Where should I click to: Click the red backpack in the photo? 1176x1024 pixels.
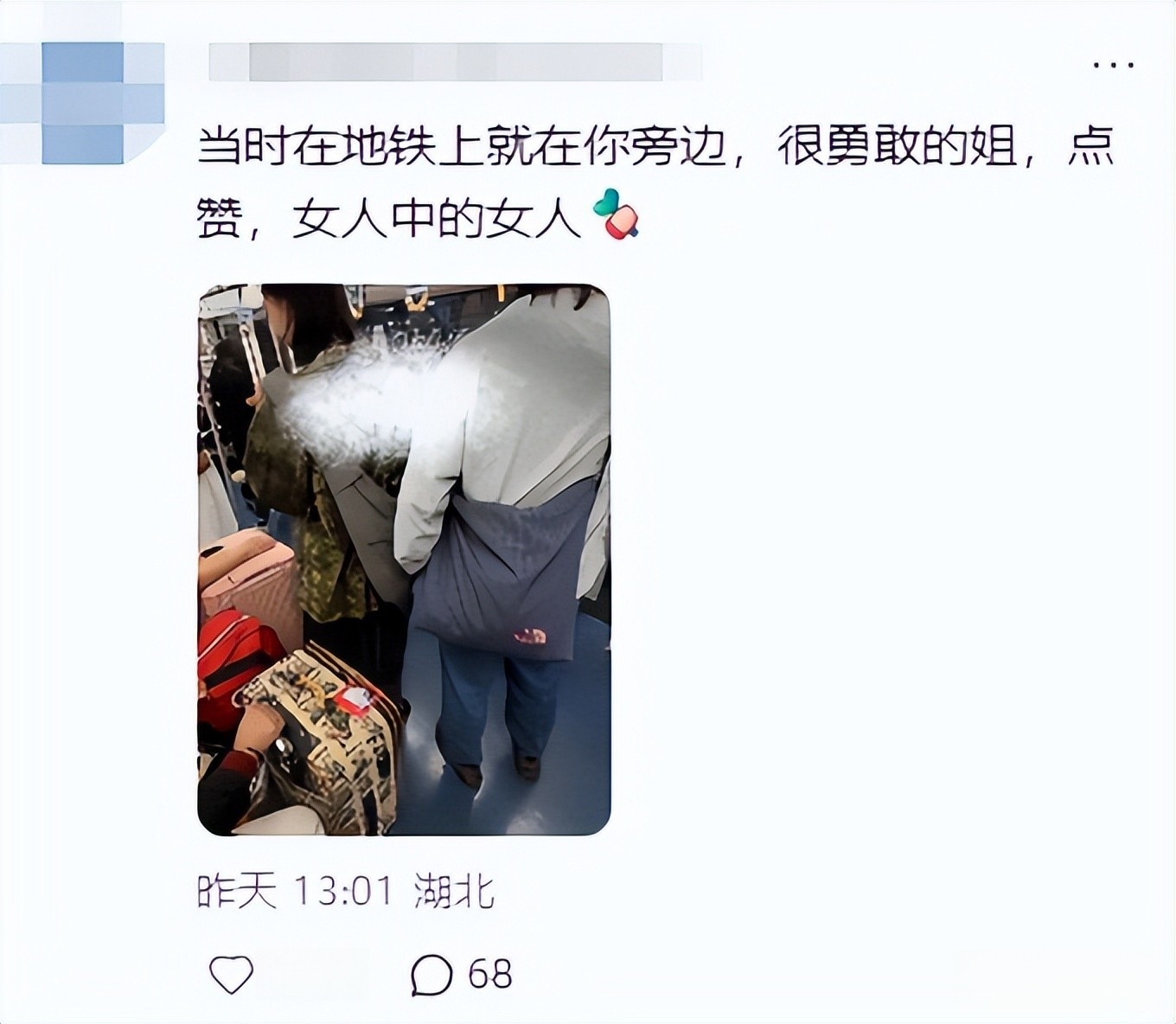click(x=237, y=655)
